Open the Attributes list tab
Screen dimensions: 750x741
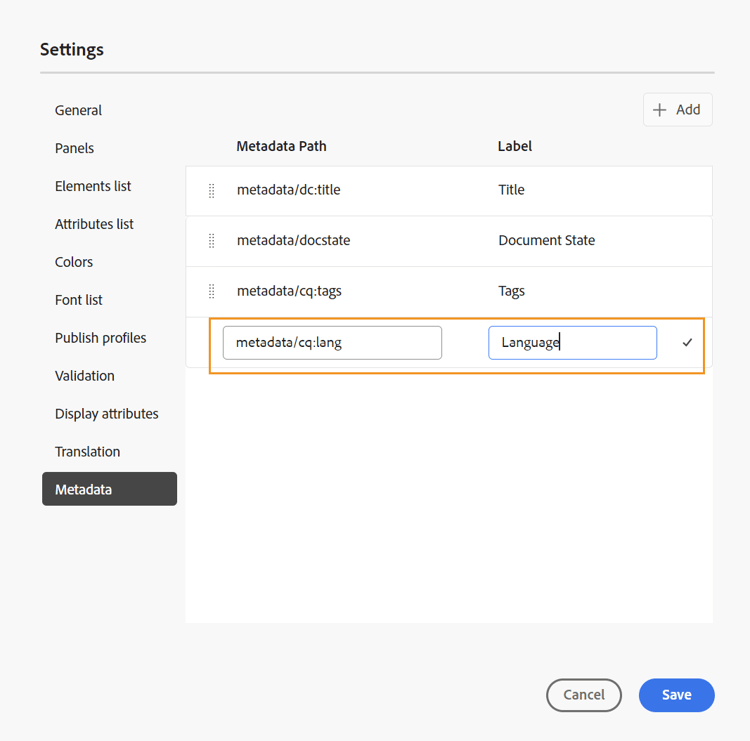click(94, 224)
